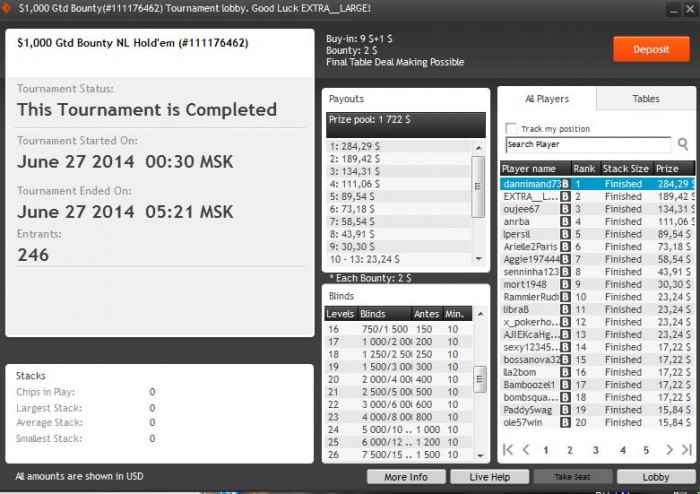Open players page 5

point(646,450)
